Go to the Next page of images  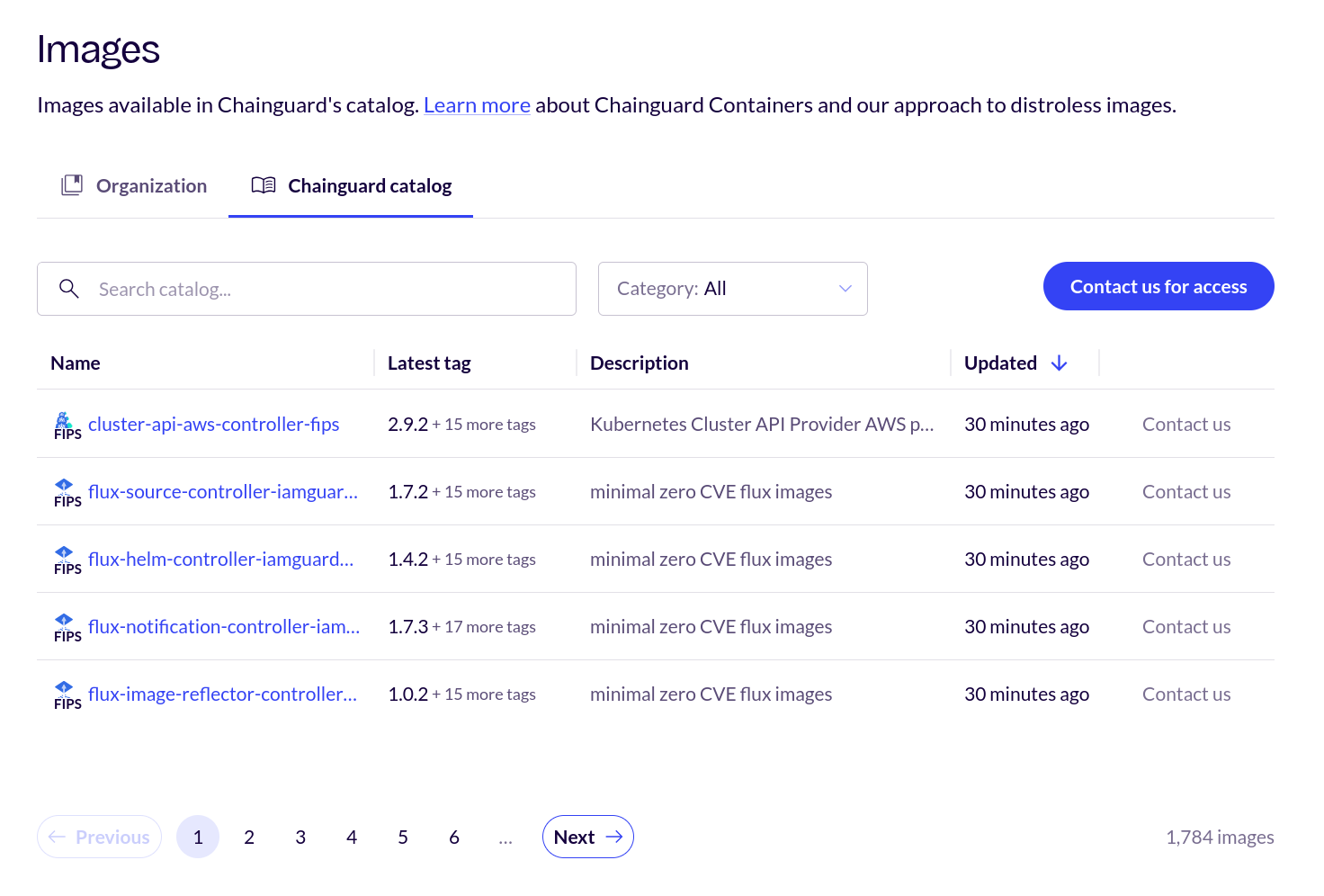point(587,837)
